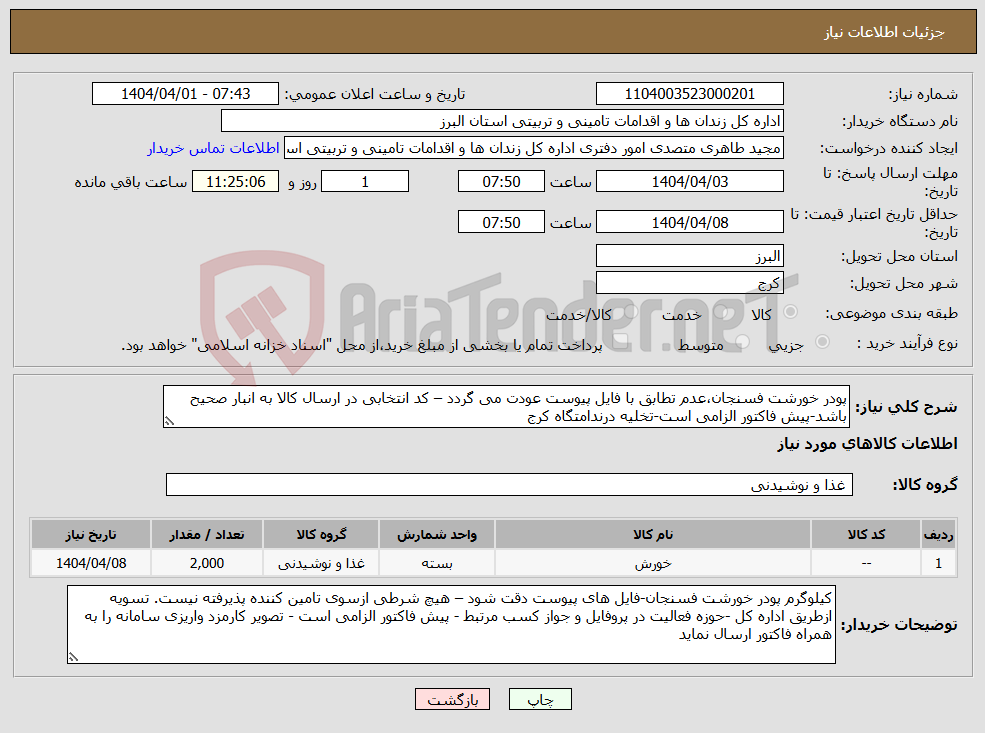The image size is (985, 733).
Task: Click the گروه کالا column header
Action: [x=321, y=535]
